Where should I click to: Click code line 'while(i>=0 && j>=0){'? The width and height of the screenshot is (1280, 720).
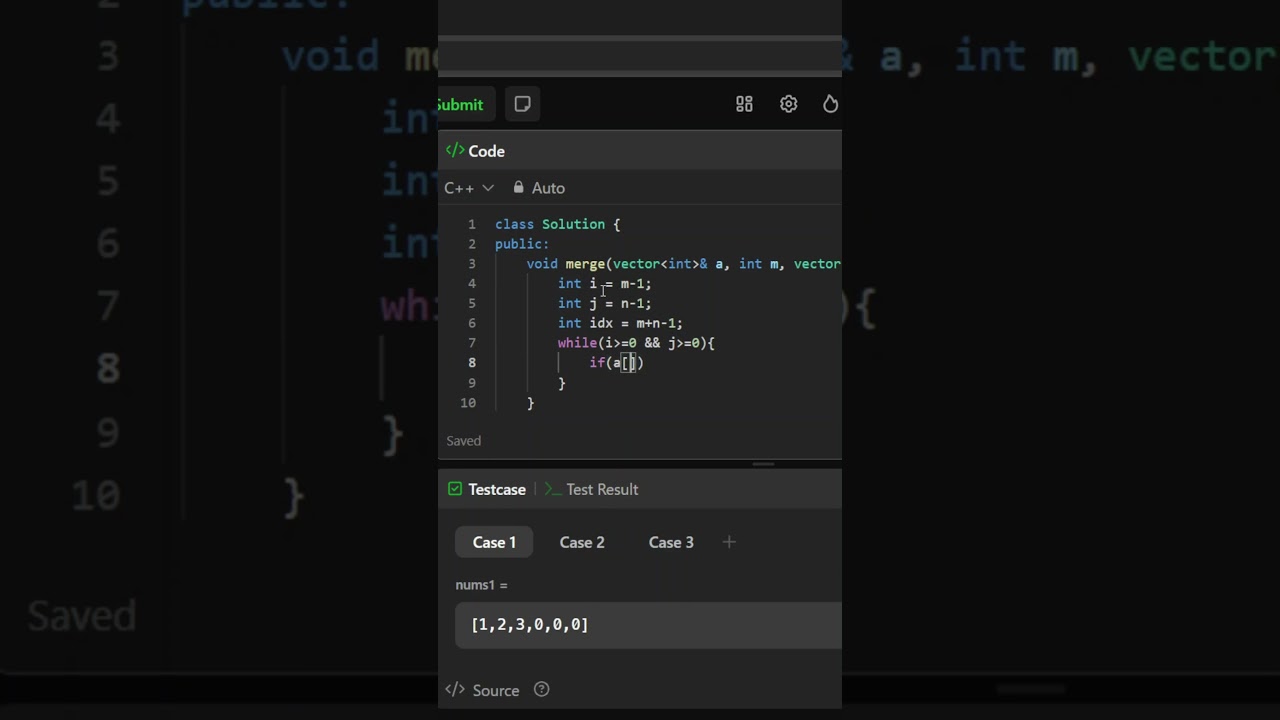(x=636, y=343)
